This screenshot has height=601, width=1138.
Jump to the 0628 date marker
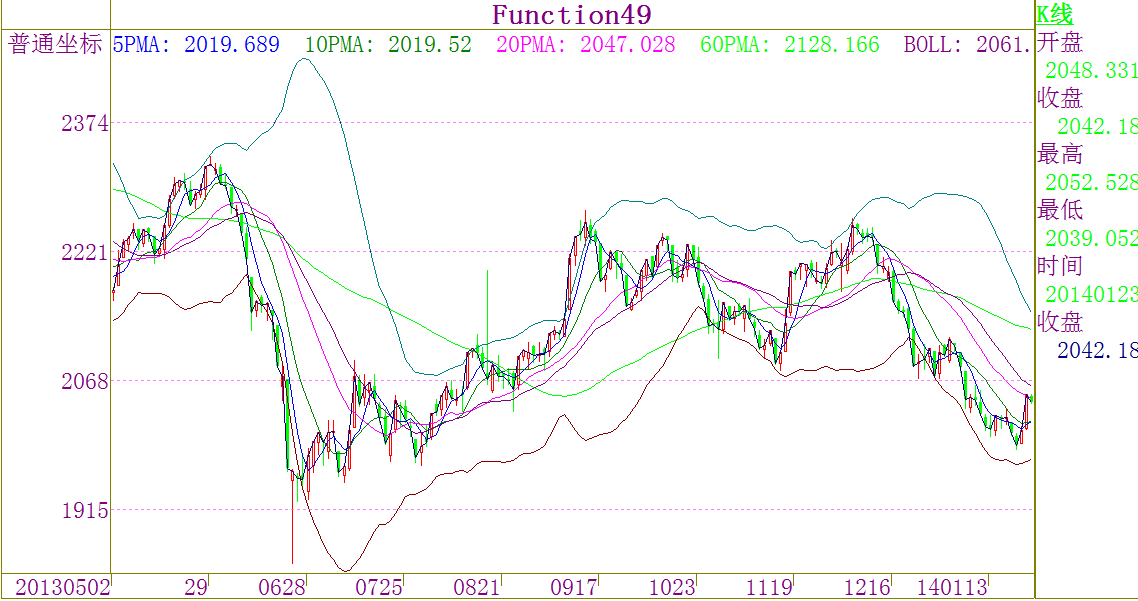click(281, 587)
